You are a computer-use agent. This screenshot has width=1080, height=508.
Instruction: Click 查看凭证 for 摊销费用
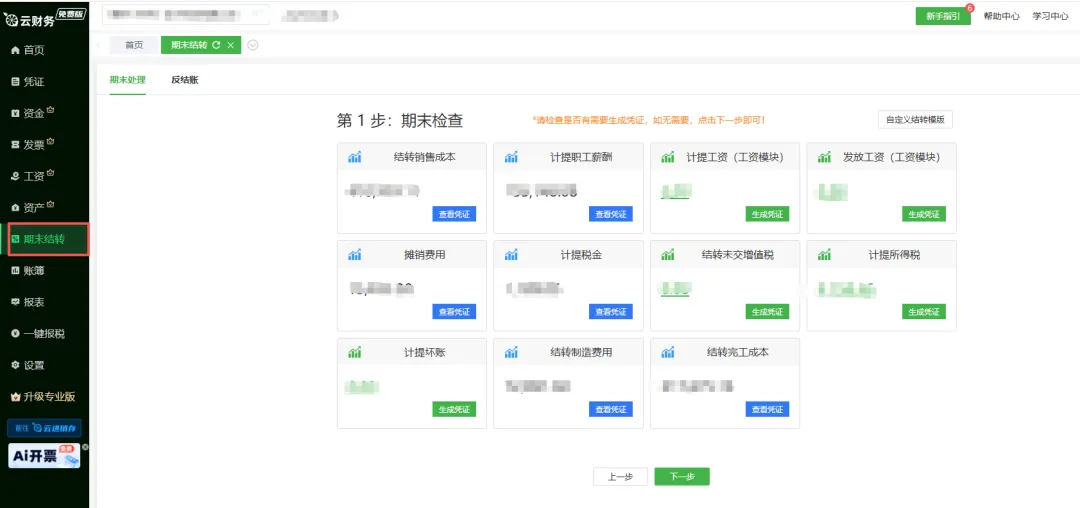454,312
